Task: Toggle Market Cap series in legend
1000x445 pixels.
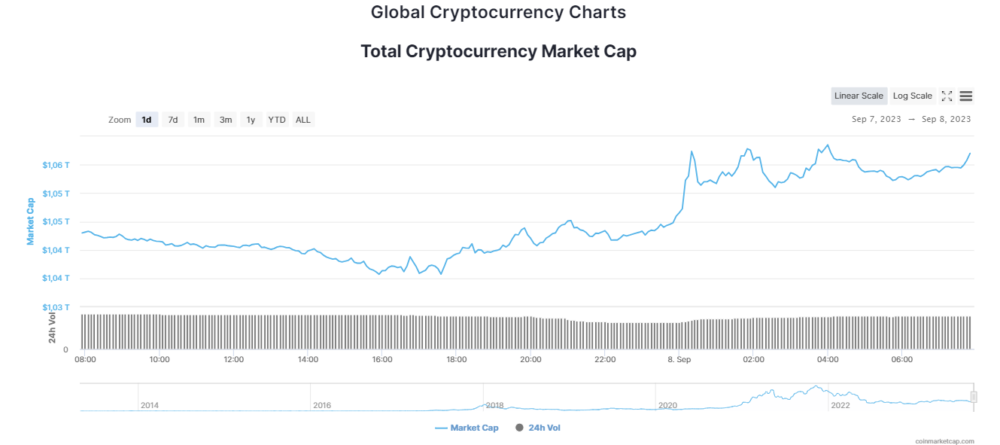Action: (467, 427)
